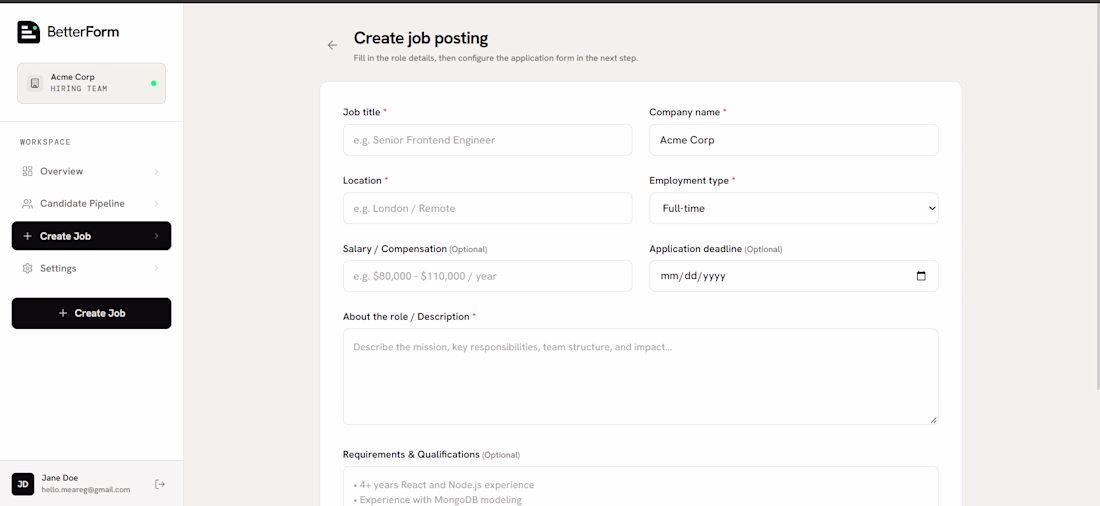The height and width of the screenshot is (506, 1100).
Task: Select the Acme Corp hiring team card
Action: (x=91, y=83)
